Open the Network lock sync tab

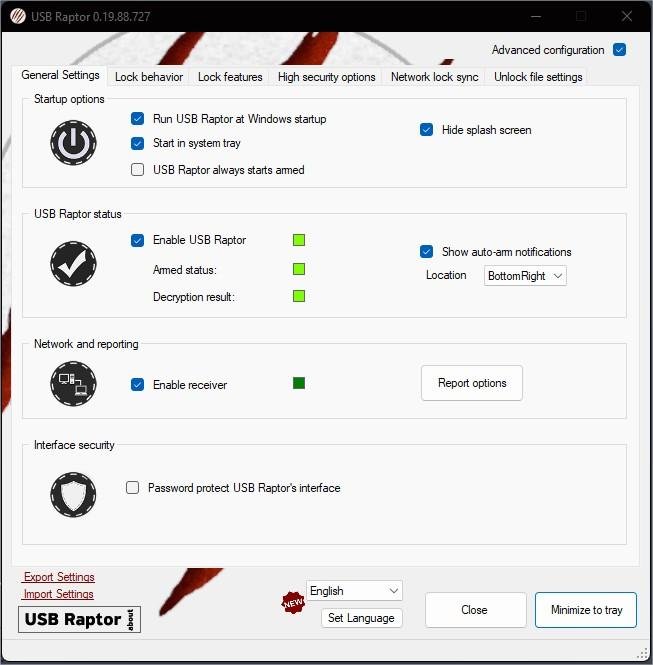coord(434,77)
